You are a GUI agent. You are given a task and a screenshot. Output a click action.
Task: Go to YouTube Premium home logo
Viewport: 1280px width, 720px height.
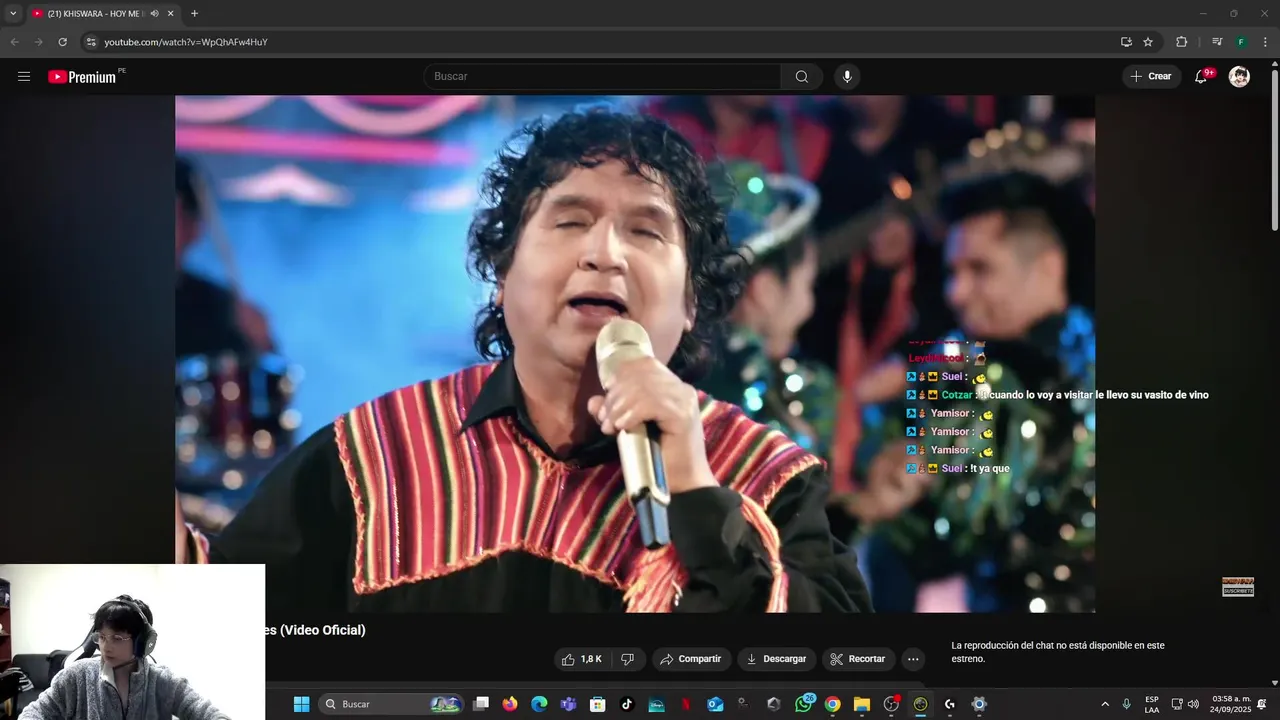click(82, 77)
